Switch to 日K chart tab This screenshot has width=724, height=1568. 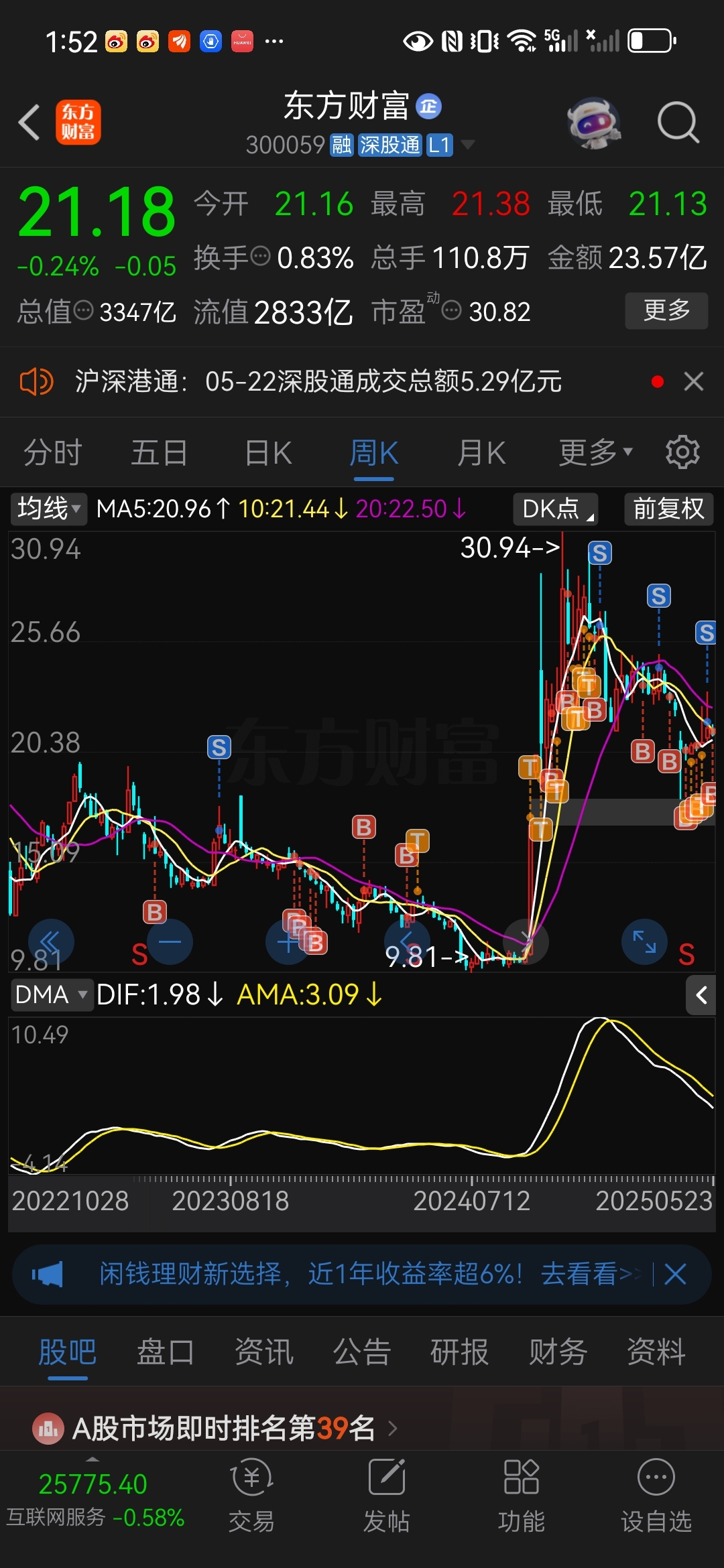[x=268, y=452]
